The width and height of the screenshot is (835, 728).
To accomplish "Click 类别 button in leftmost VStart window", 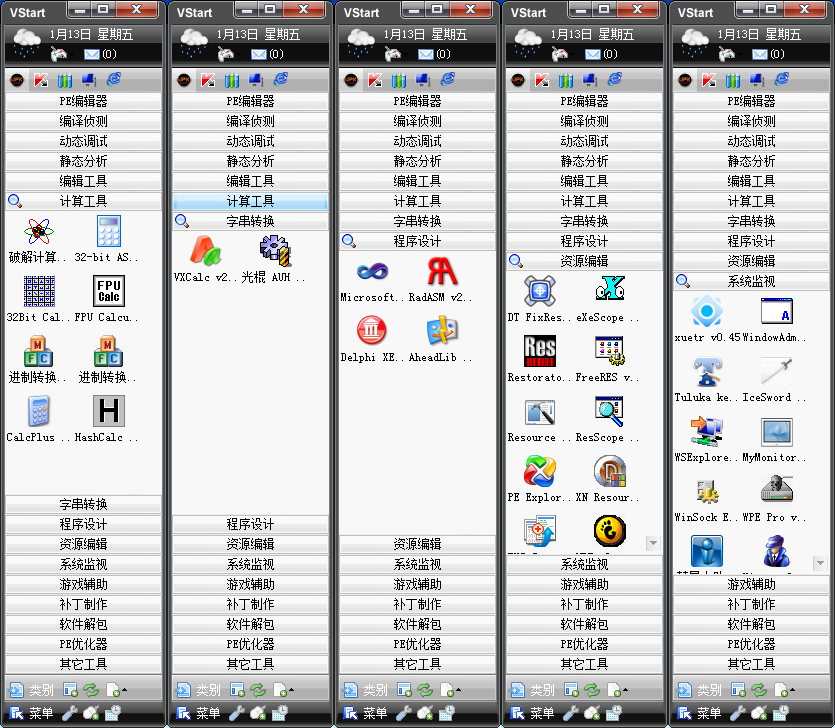I will tap(32, 690).
